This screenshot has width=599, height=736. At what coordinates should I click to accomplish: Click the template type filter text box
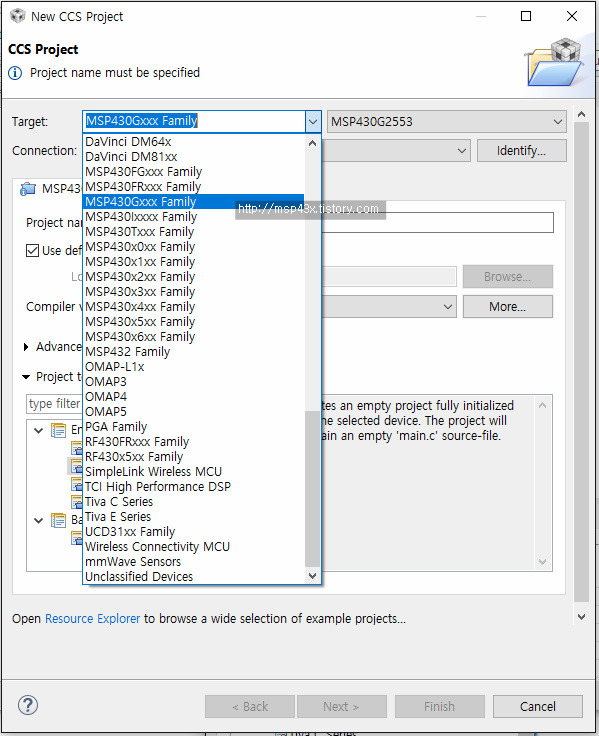pos(54,404)
